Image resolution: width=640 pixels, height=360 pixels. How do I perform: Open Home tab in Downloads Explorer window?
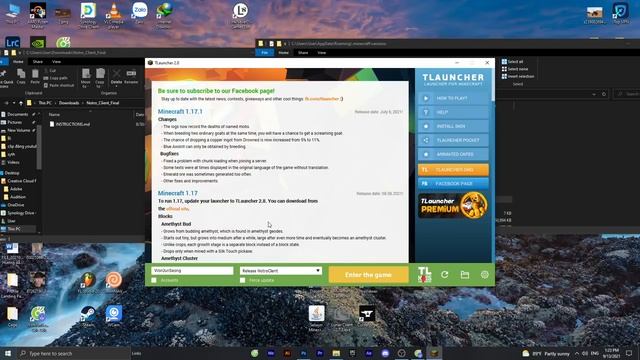point(18,62)
